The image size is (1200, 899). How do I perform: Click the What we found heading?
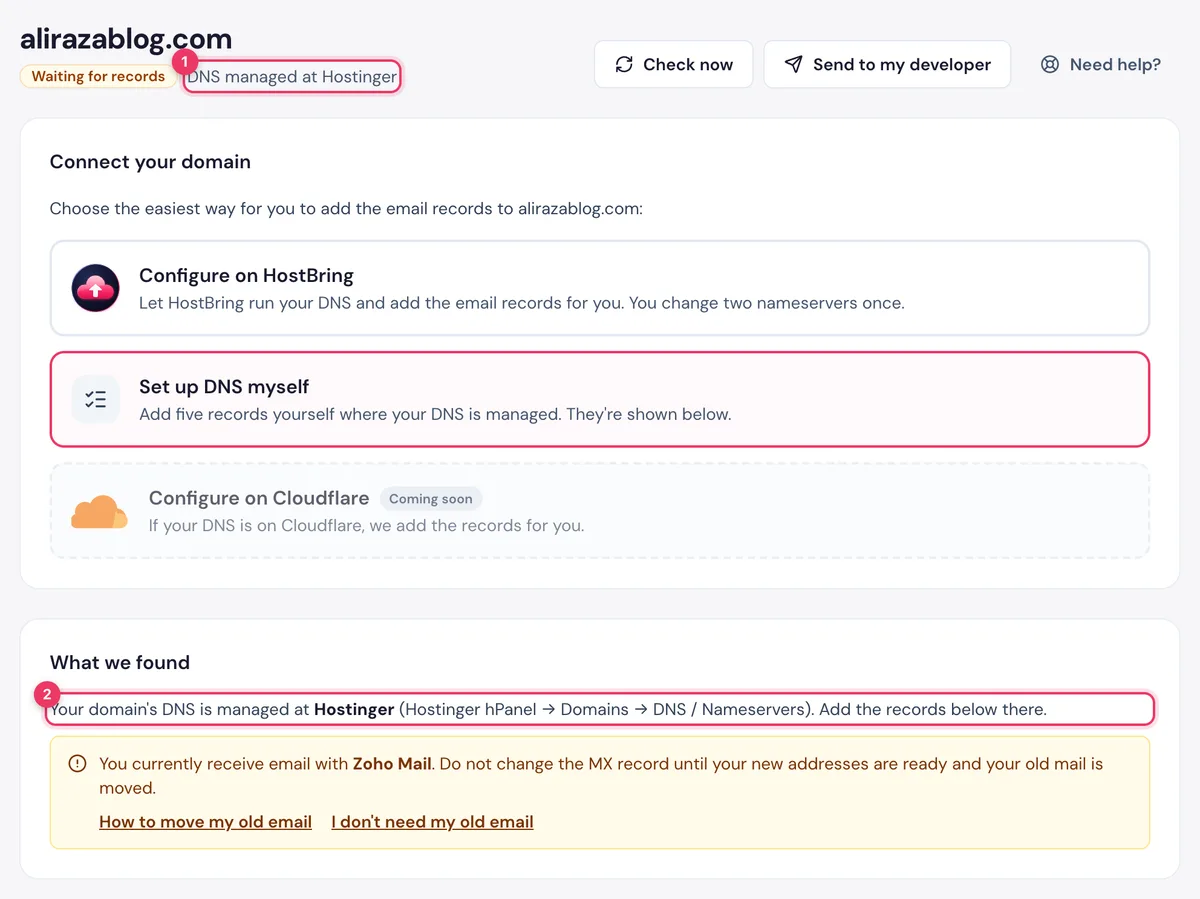[x=120, y=663]
